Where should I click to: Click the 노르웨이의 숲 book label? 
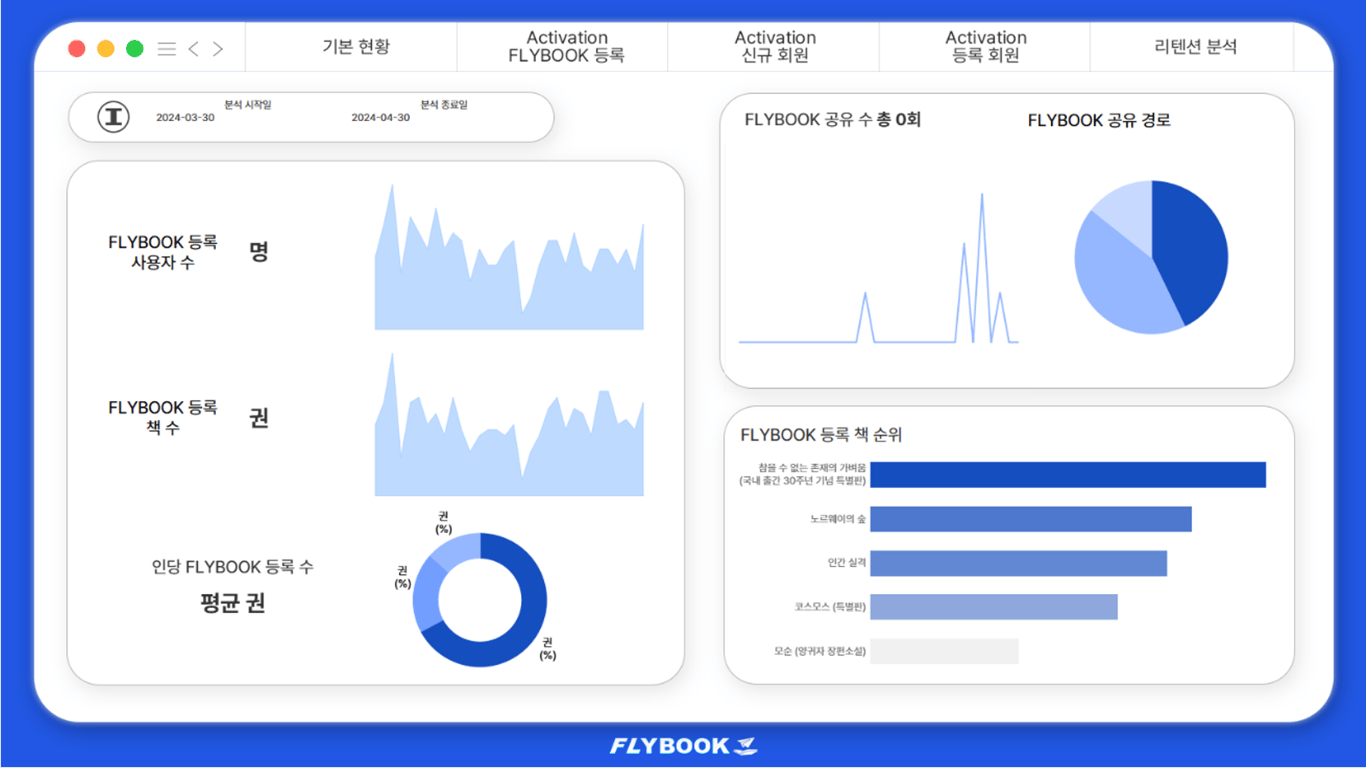tap(838, 519)
